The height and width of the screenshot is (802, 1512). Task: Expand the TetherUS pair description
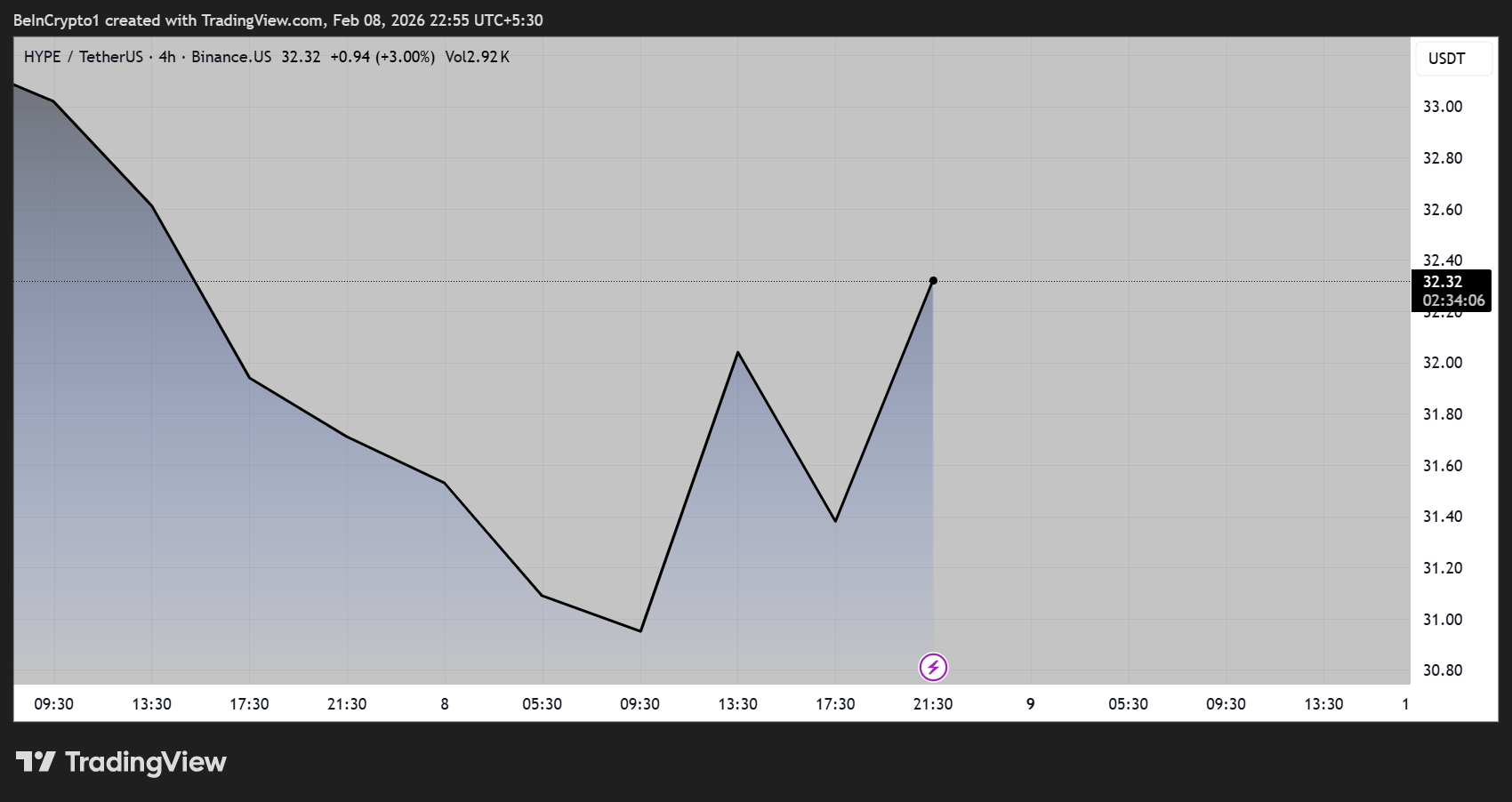pyautogui.click(x=110, y=56)
